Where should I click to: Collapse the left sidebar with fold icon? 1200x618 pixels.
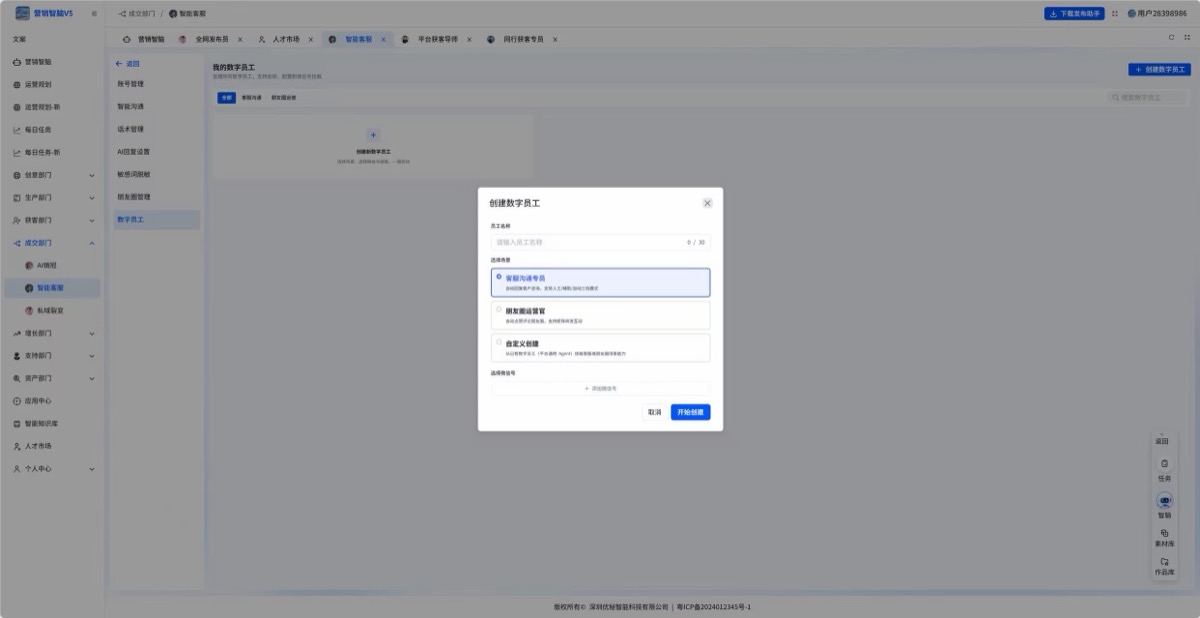pyautogui.click(x=94, y=13)
